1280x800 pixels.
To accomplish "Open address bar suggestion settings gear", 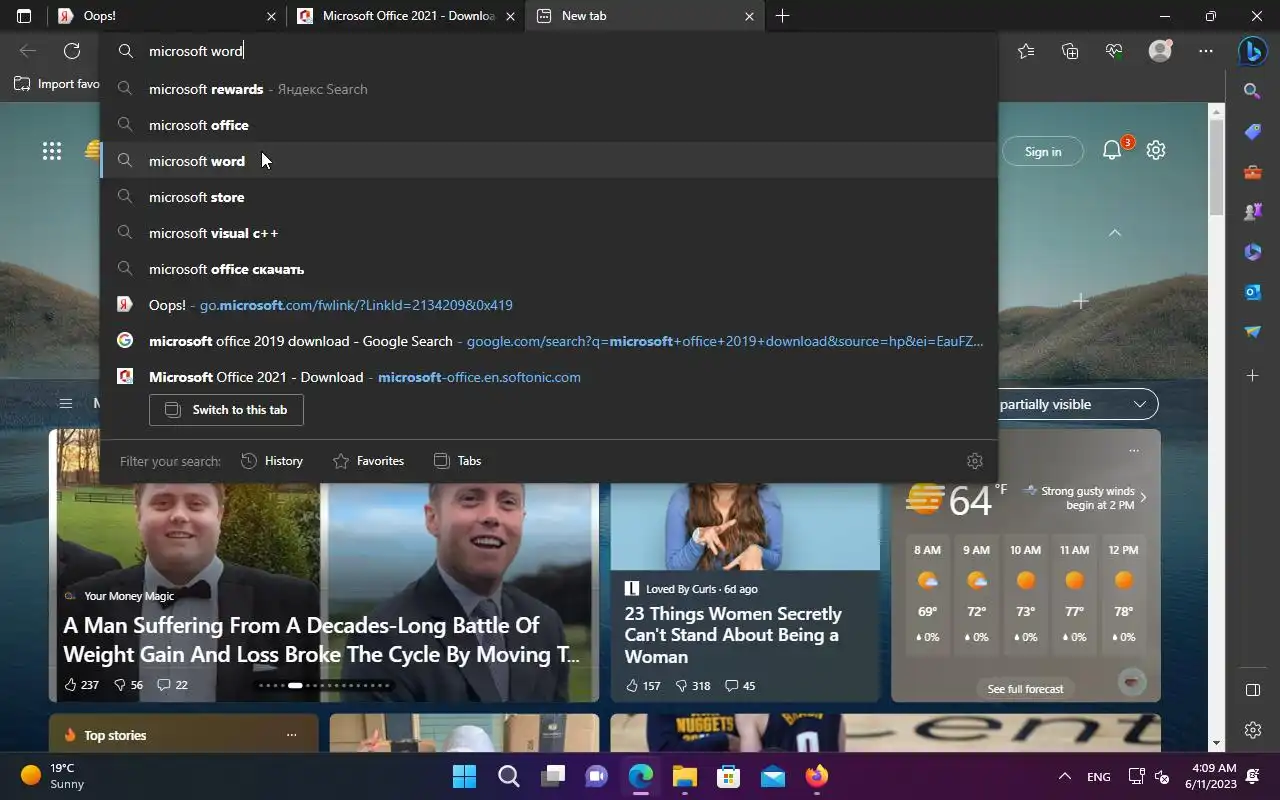I will click(x=975, y=461).
